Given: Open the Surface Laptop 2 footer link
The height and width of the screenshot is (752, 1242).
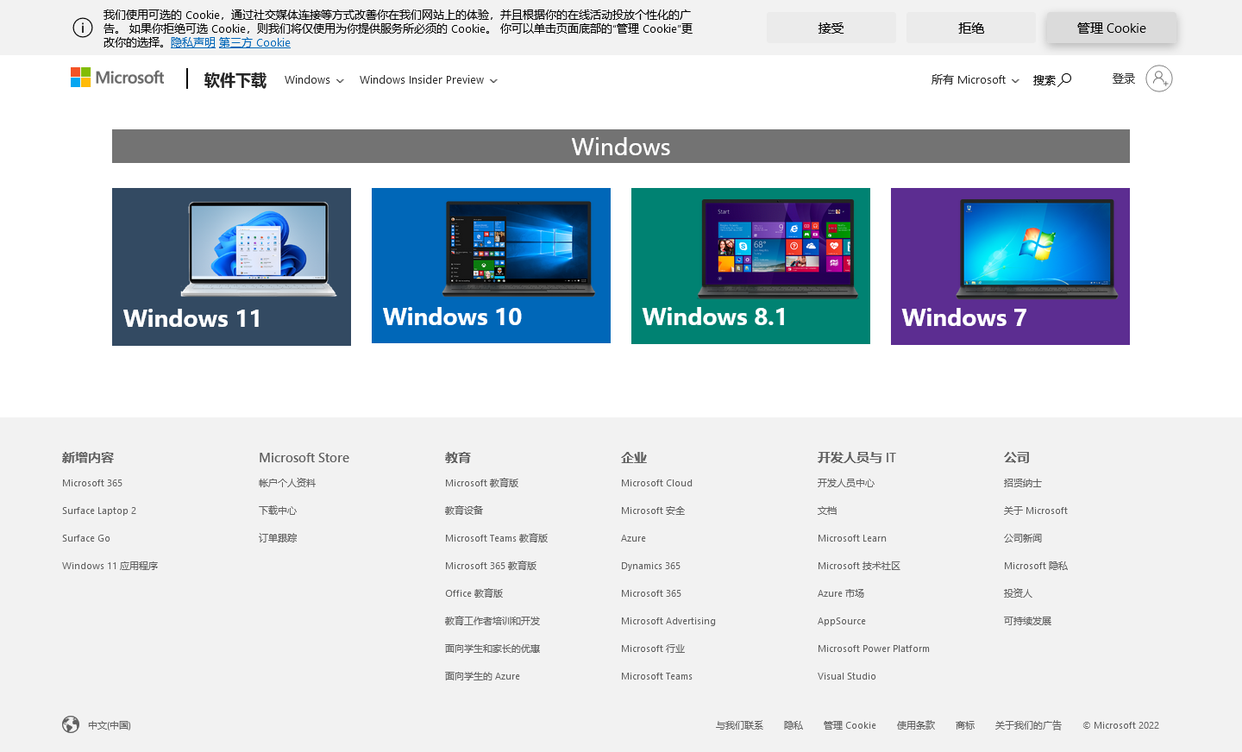Looking at the screenshot, I should click(x=99, y=511).
